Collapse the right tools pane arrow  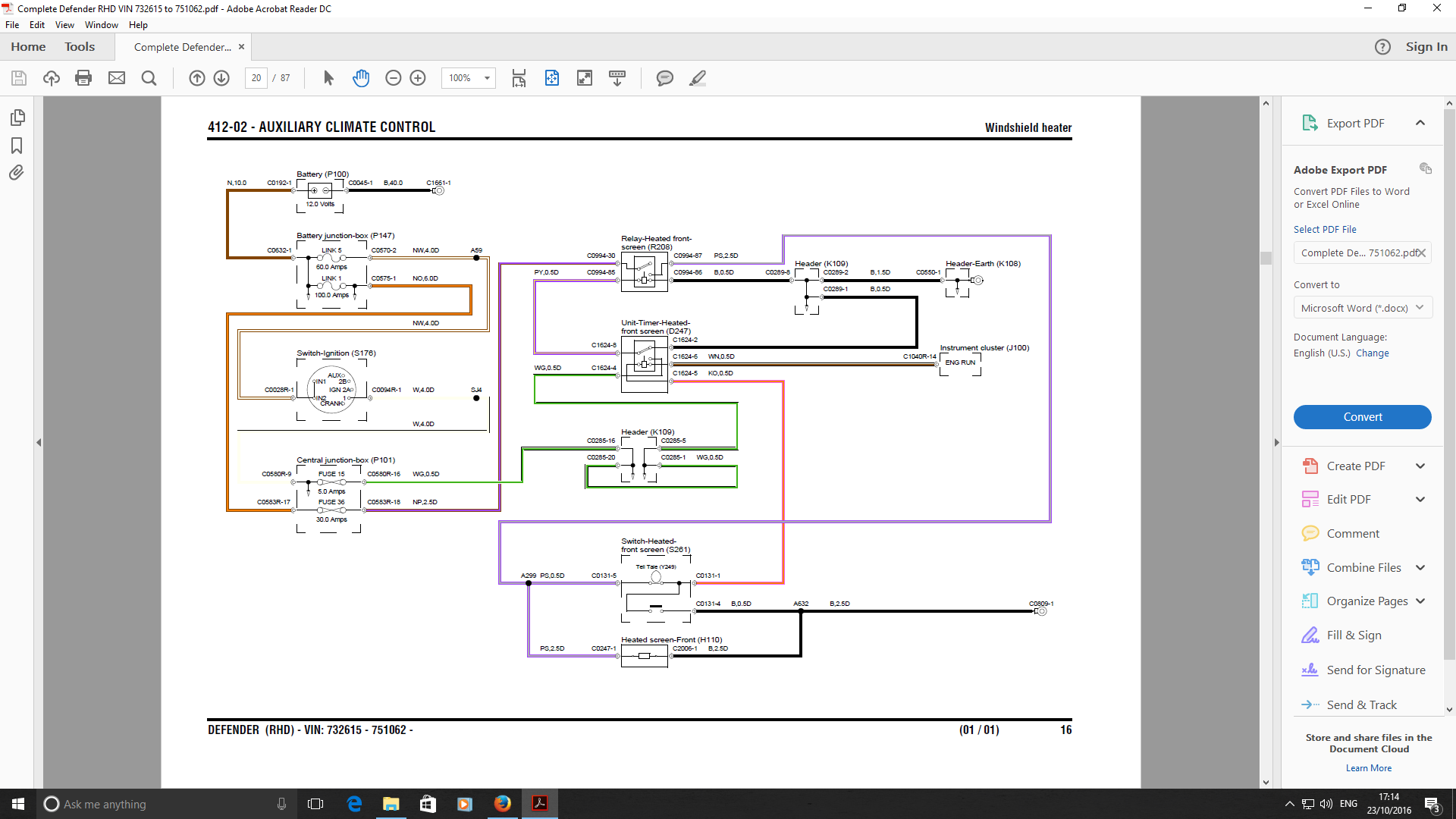[1276, 443]
